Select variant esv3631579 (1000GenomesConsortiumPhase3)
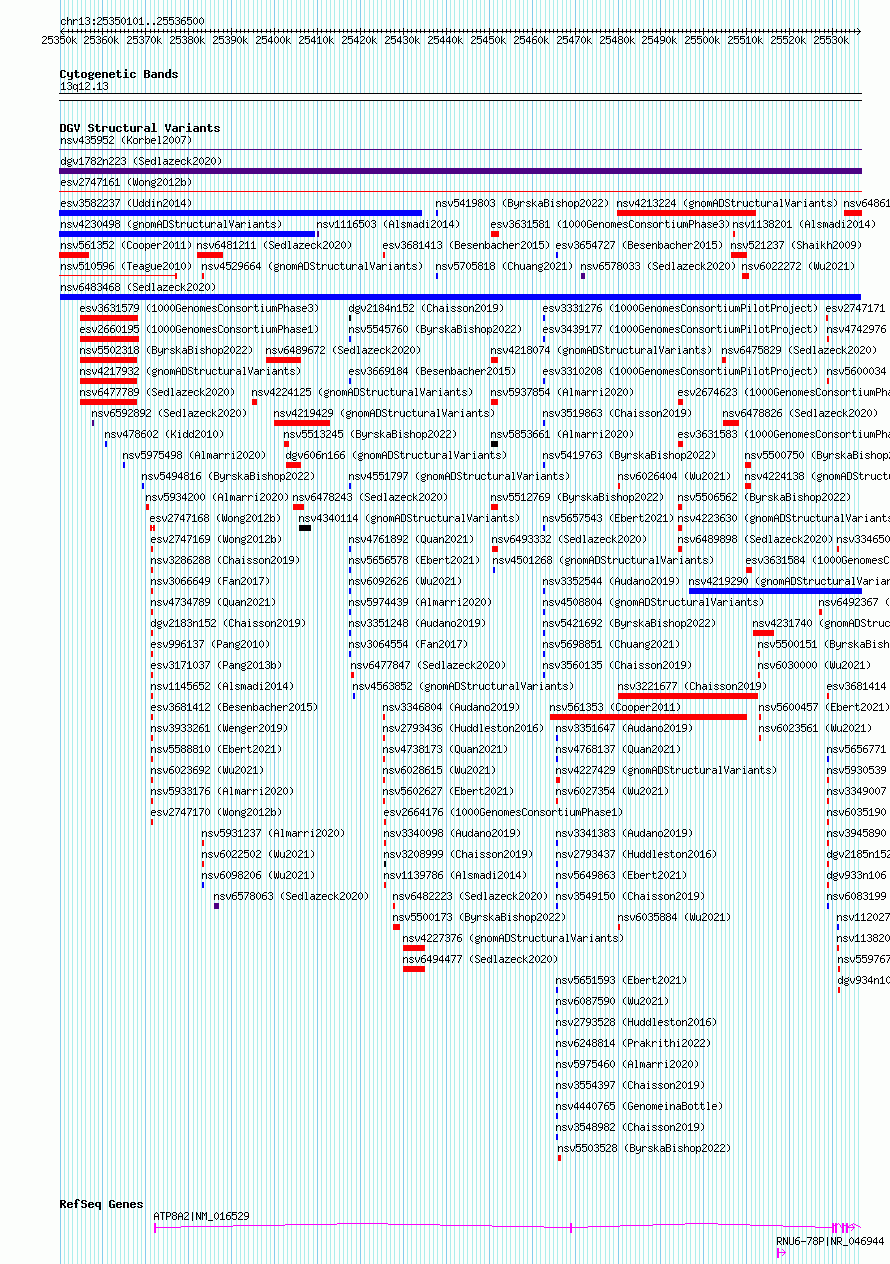 (199, 309)
